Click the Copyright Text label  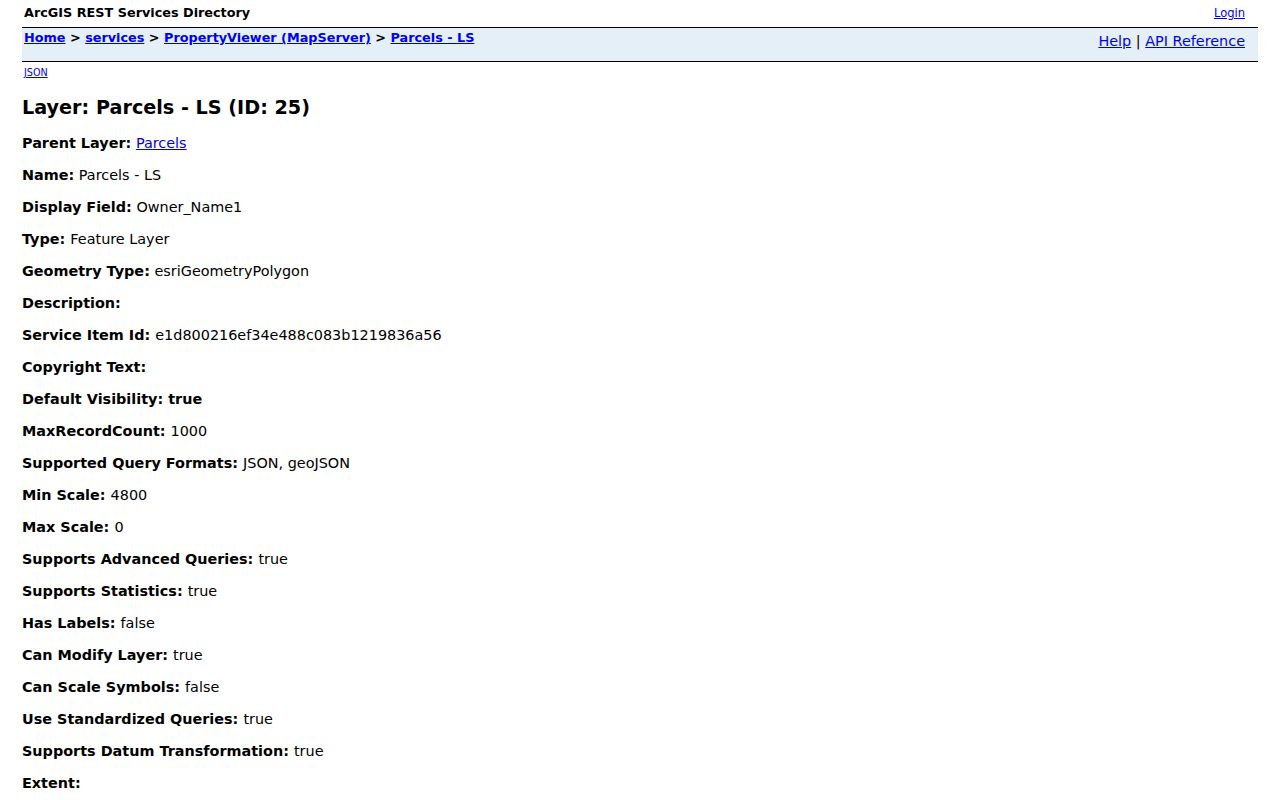point(84,367)
